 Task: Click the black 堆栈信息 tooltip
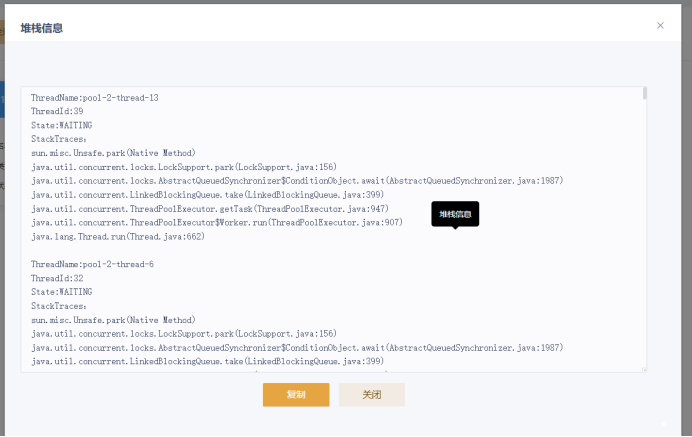pos(455,213)
